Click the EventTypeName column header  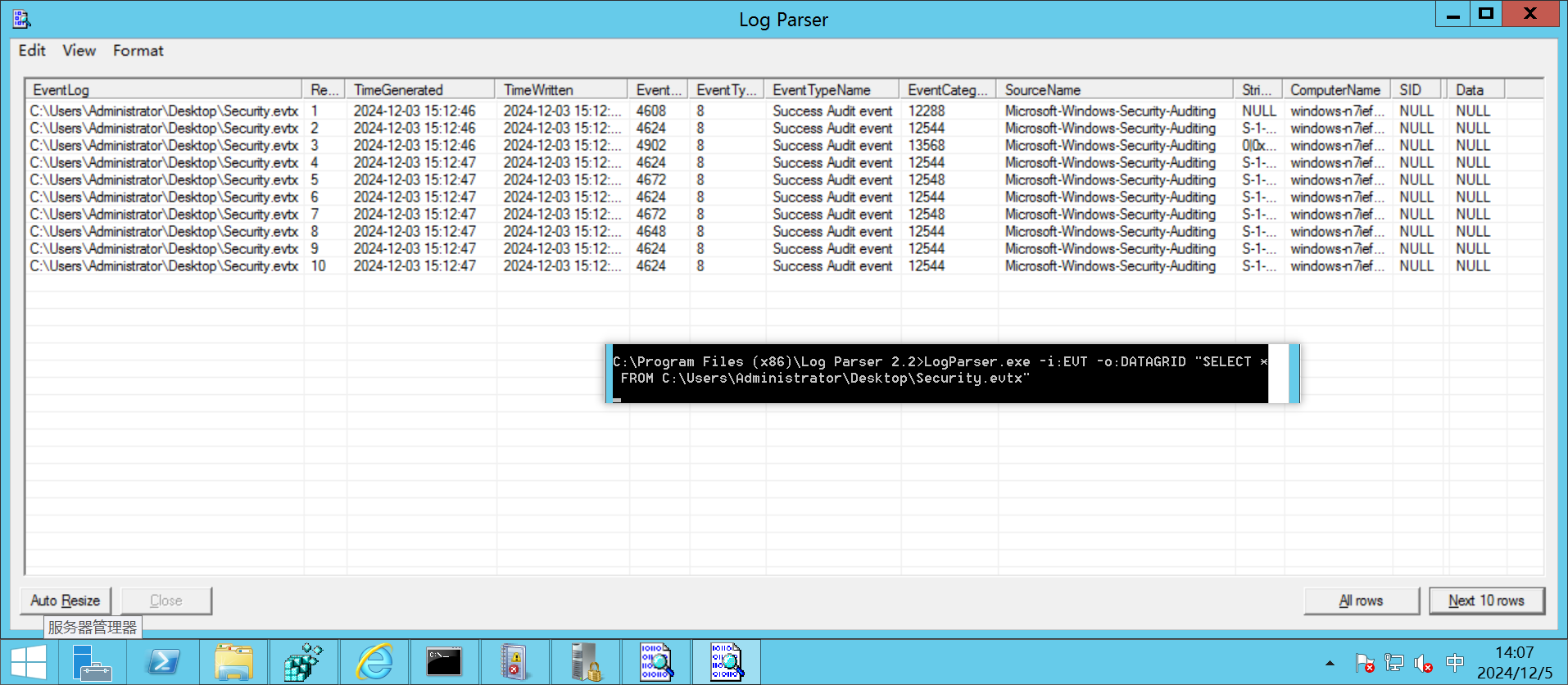(832, 89)
